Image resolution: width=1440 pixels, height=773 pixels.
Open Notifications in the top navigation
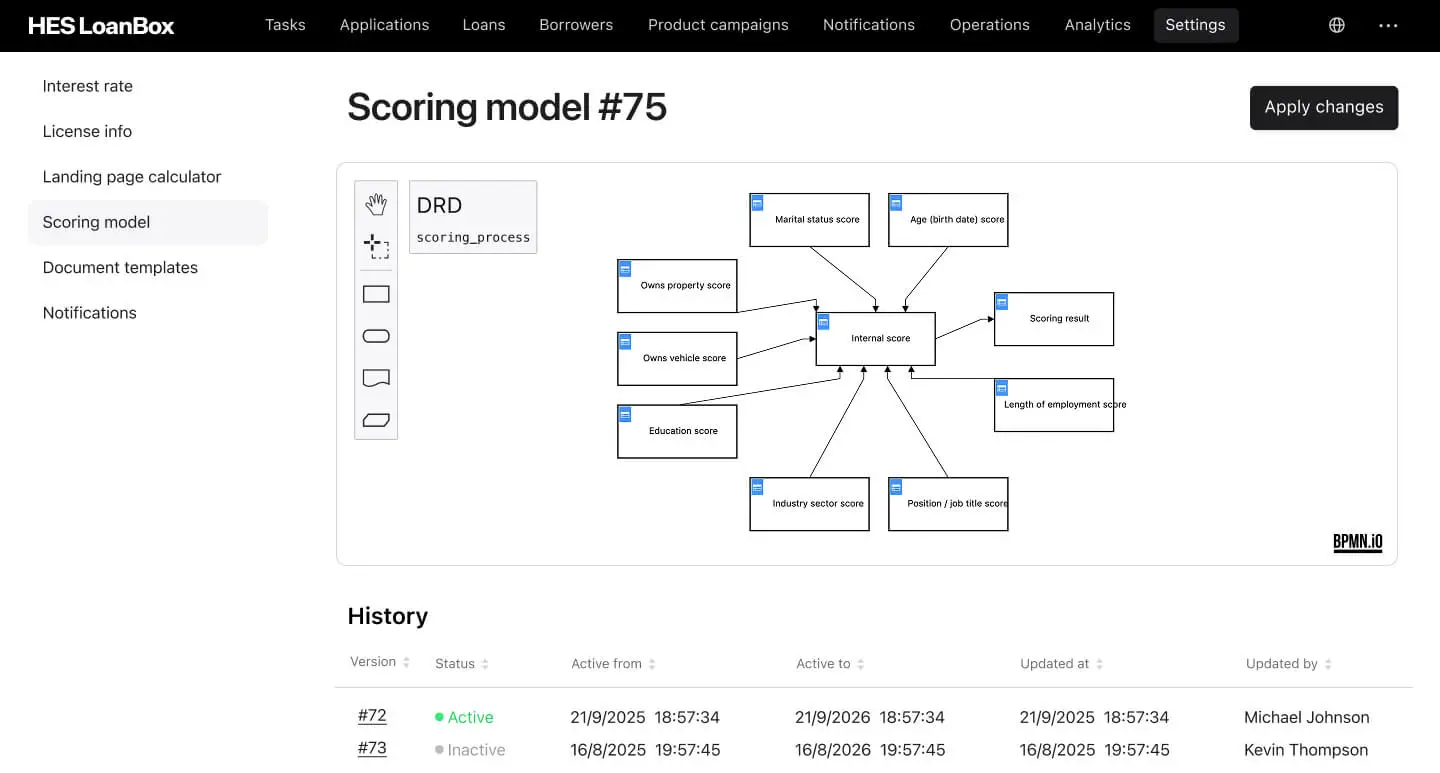click(x=869, y=25)
